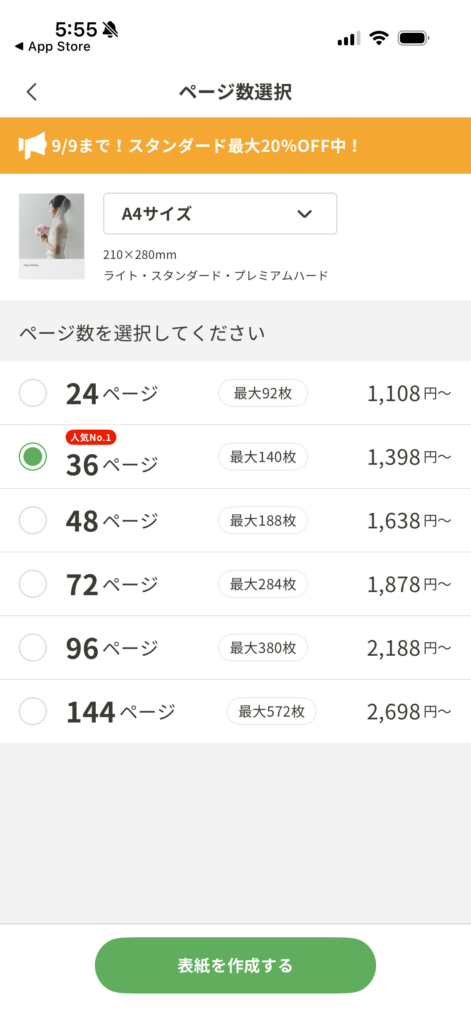Tap the 最大140枚 label
The image size is (471, 1024).
click(x=263, y=456)
